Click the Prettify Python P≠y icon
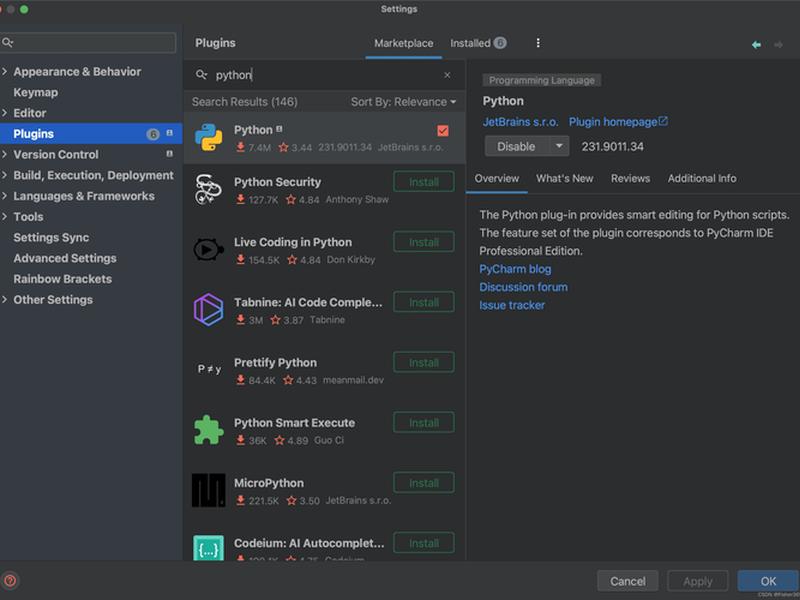 [209, 369]
